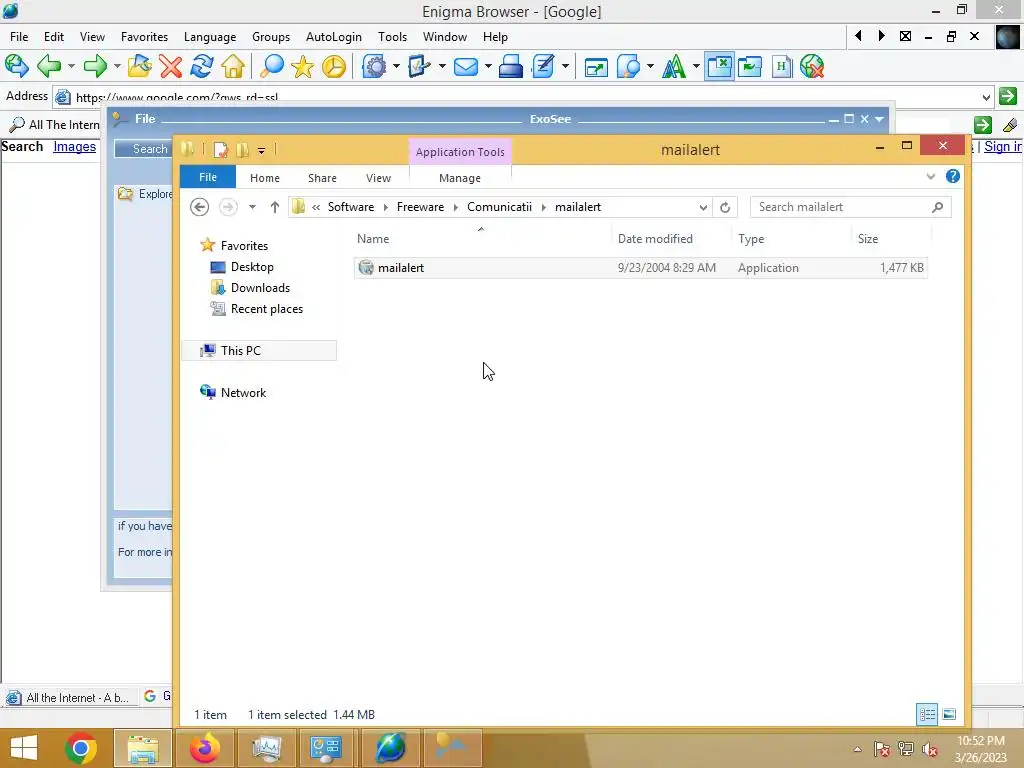Click the open-folder with arrow toolbar icon
The width and height of the screenshot is (1024, 768).
[x=139, y=66]
